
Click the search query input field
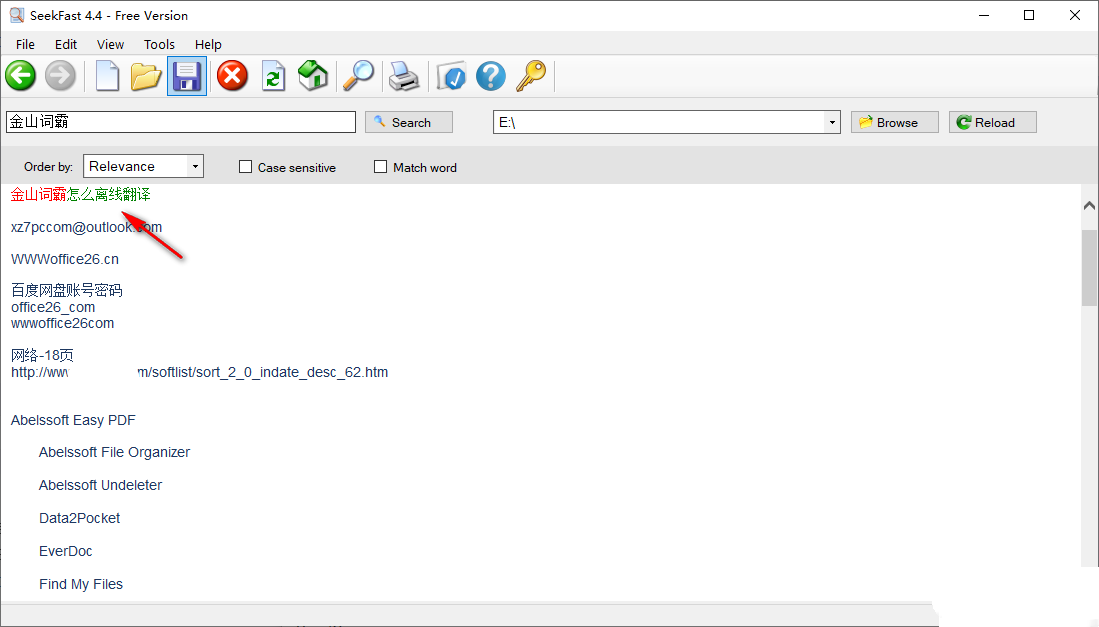coord(181,122)
